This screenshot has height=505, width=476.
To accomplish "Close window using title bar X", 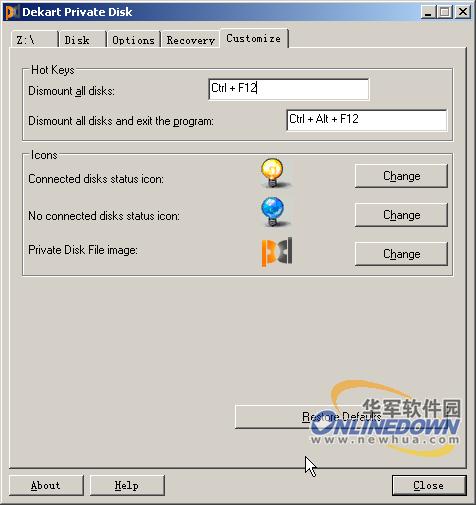I will click(463, 12).
